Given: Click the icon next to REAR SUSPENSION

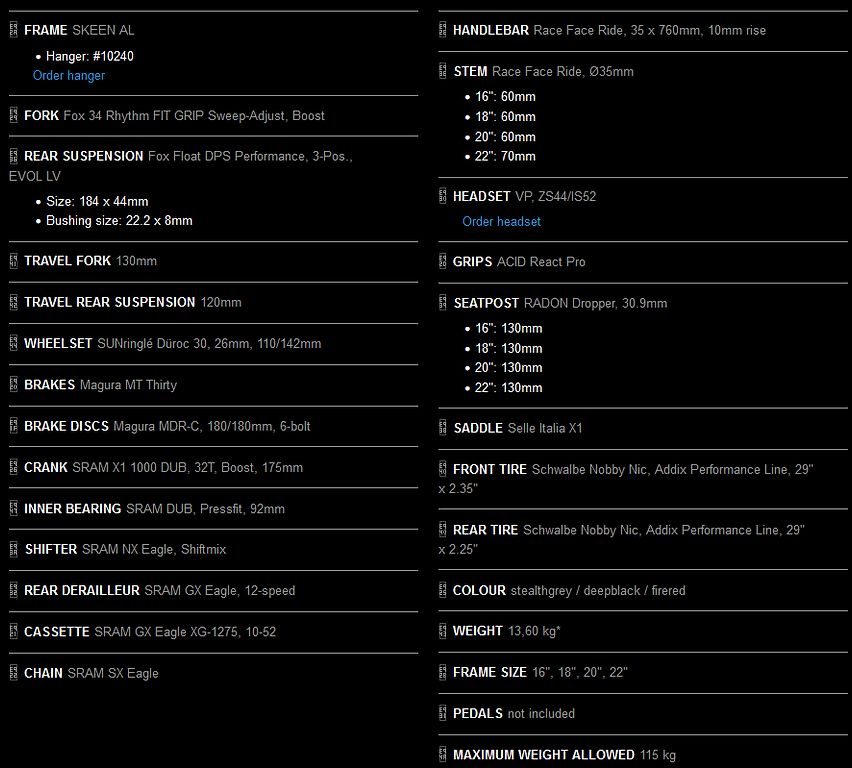Looking at the screenshot, I should coord(14,156).
